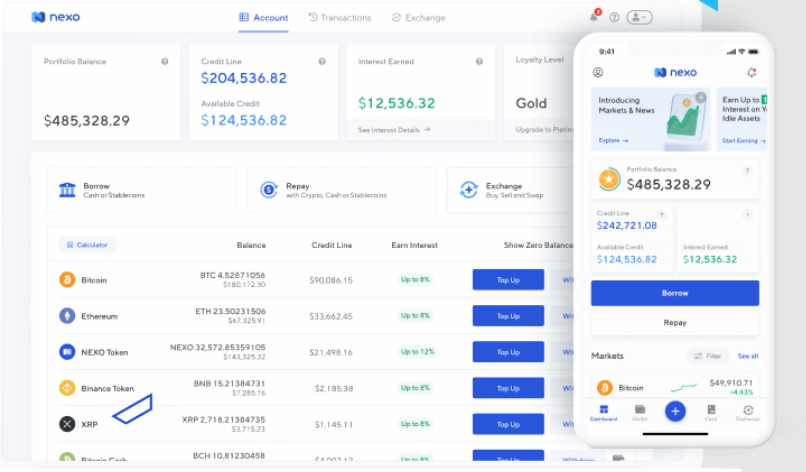Open Credit Line help icon in phone
The width and height of the screenshot is (806, 472).
[x=662, y=214]
